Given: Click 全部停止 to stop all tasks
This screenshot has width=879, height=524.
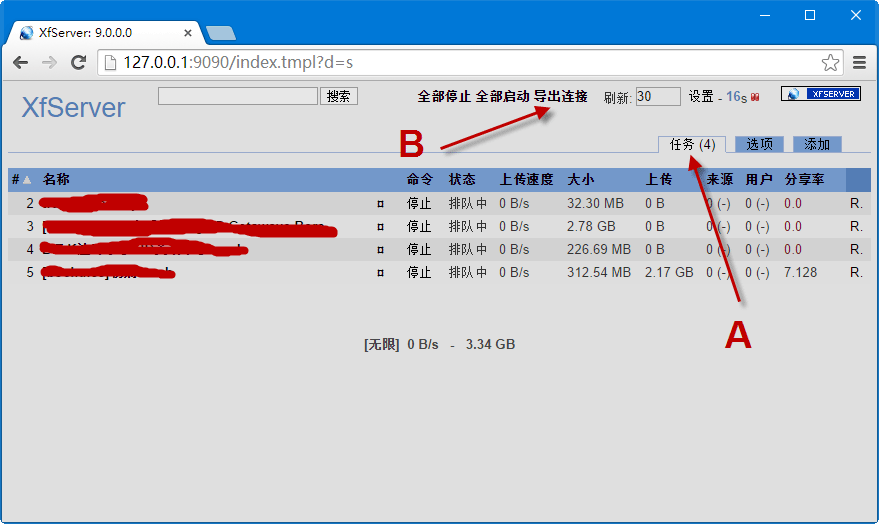Looking at the screenshot, I should [x=444, y=96].
